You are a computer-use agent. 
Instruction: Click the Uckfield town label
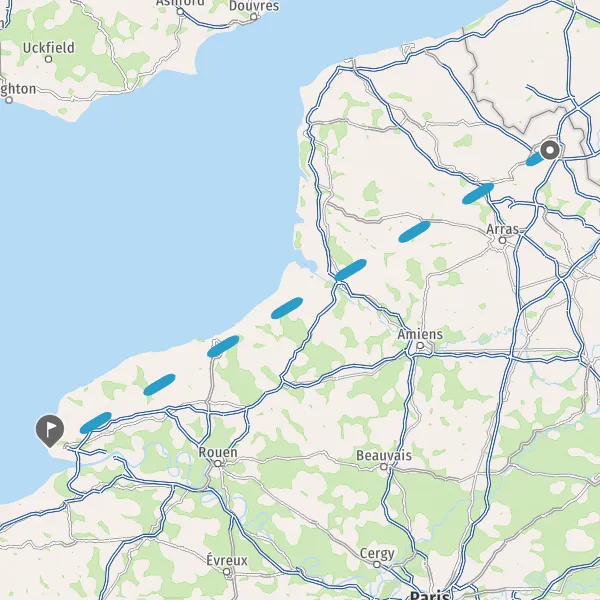[49, 48]
